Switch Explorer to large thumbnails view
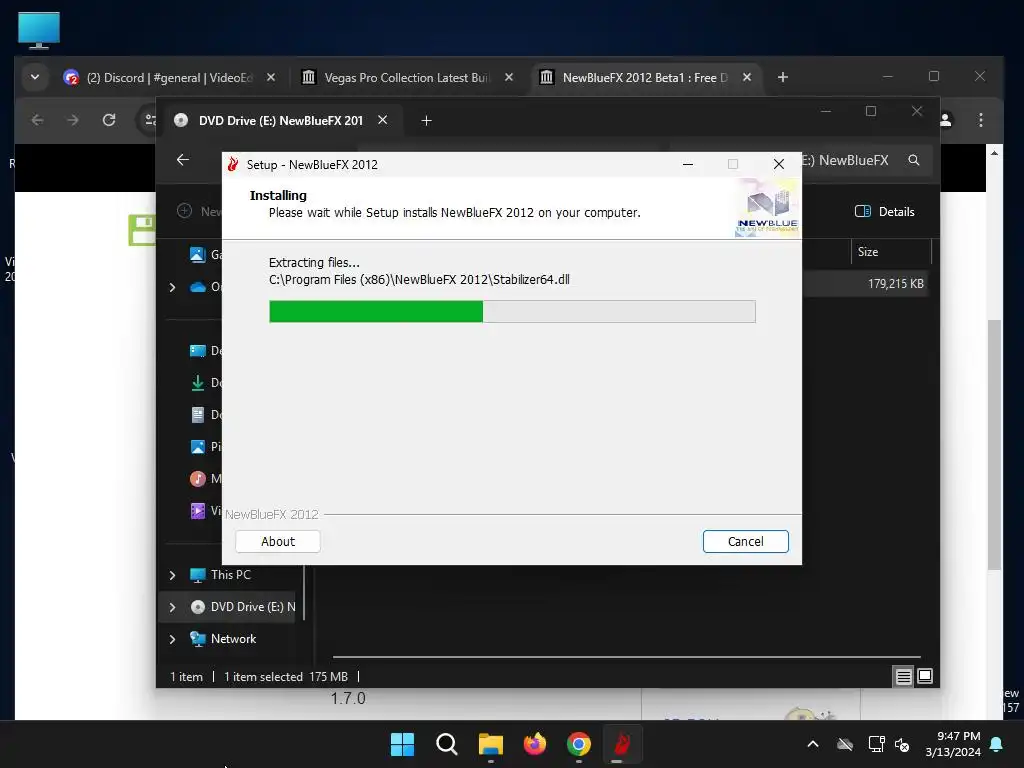Image resolution: width=1024 pixels, height=768 pixels. click(925, 676)
